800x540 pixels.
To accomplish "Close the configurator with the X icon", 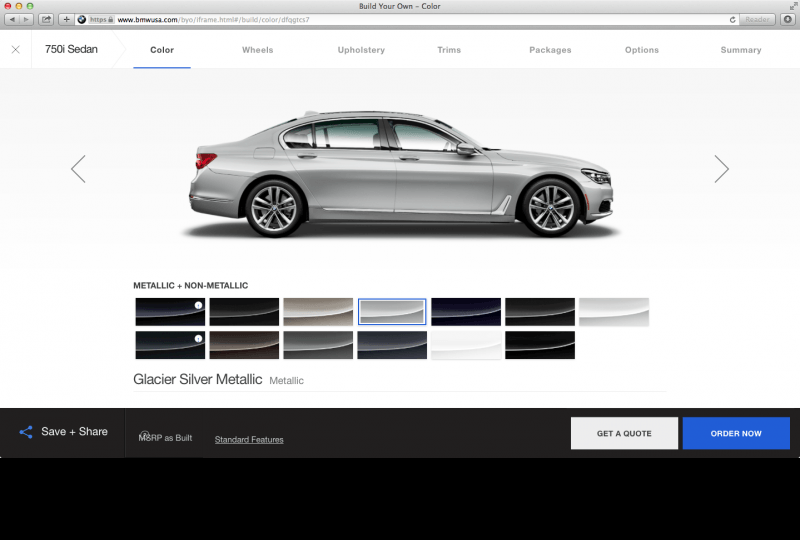I will (x=16, y=50).
